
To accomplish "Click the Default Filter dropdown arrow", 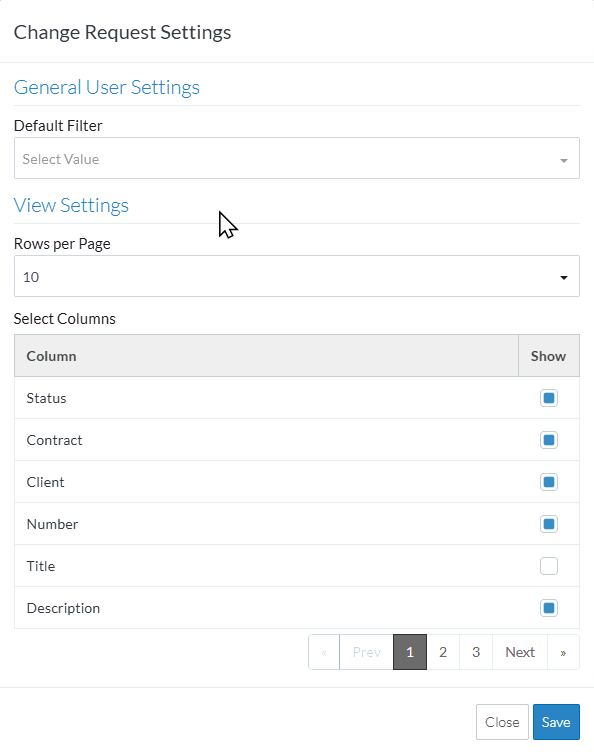I will (564, 160).
